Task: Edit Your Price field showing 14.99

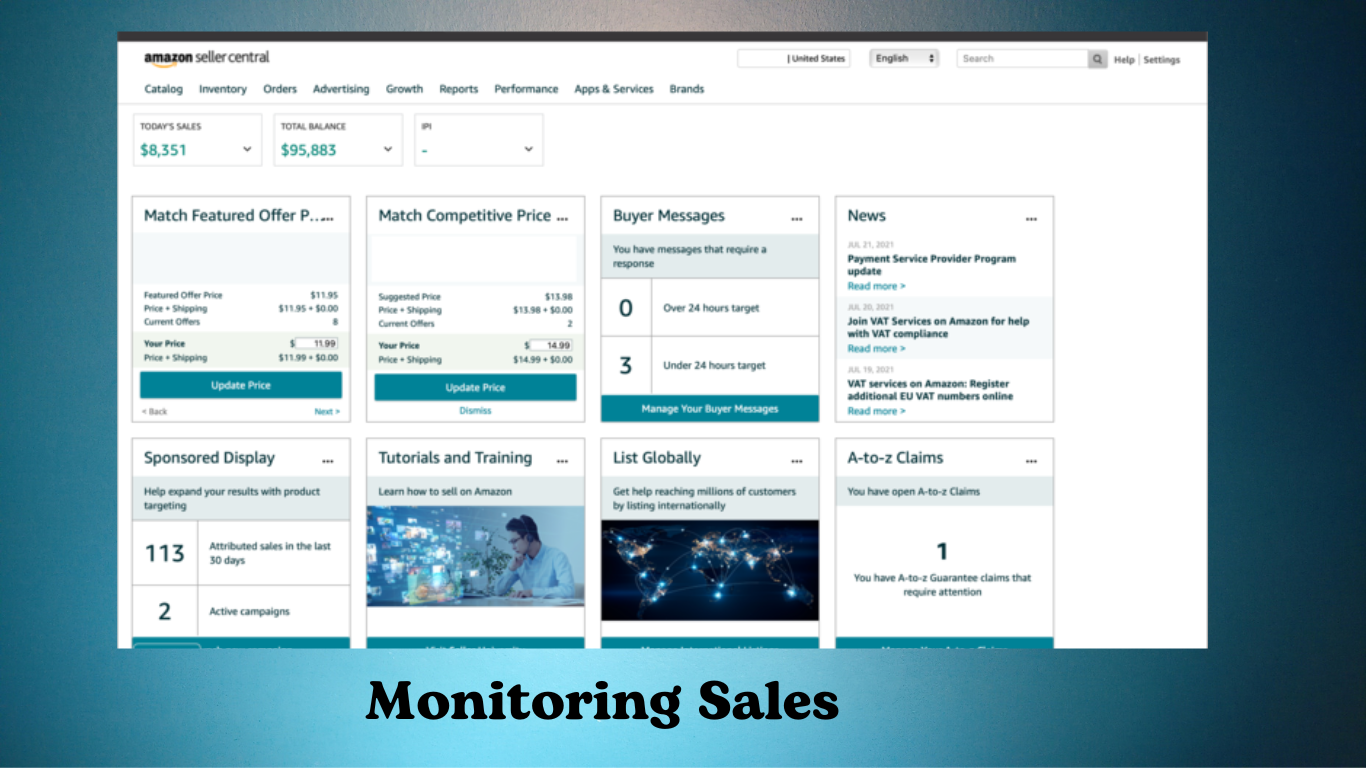Action: tap(551, 345)
